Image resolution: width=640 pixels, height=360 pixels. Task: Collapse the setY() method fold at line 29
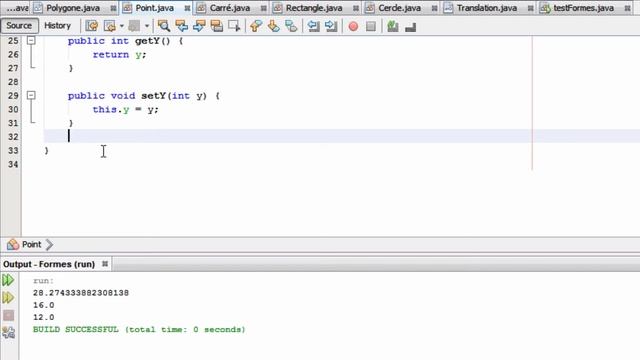(x=31, y=95)
